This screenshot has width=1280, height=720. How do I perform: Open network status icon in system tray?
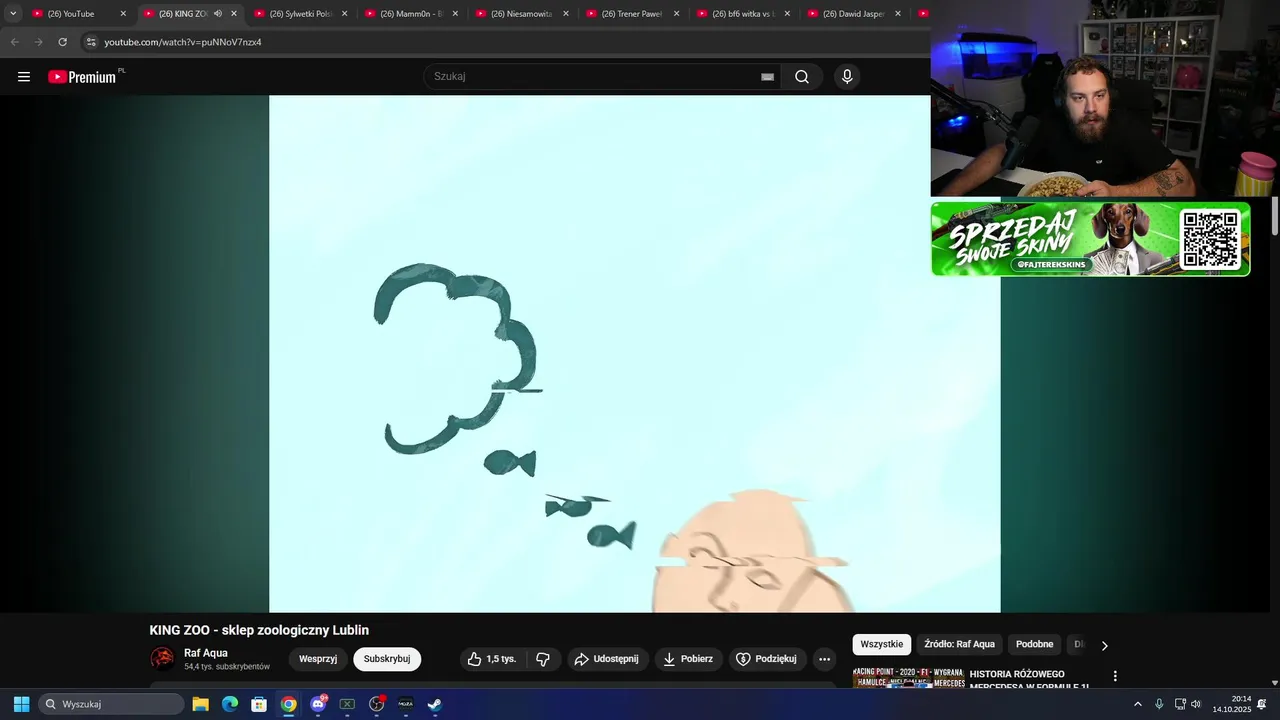tap(1180, 704)
